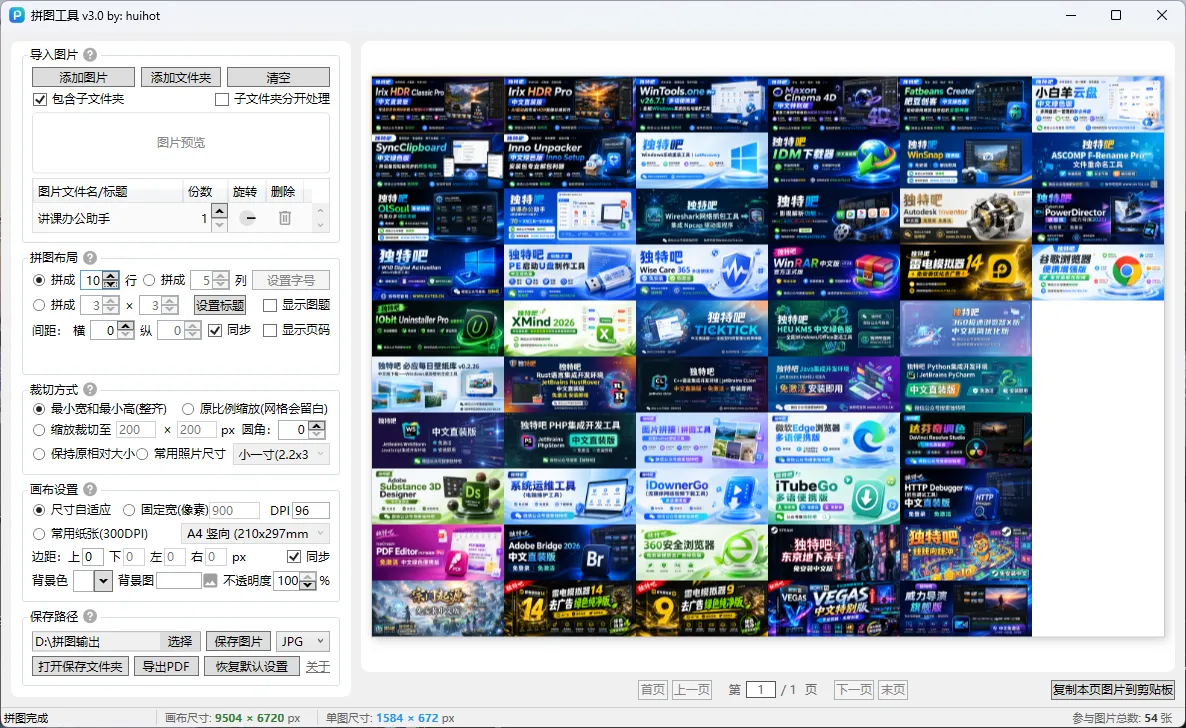Go to 上一页 previous page button

pyautogui.click(x=692, y=689)
